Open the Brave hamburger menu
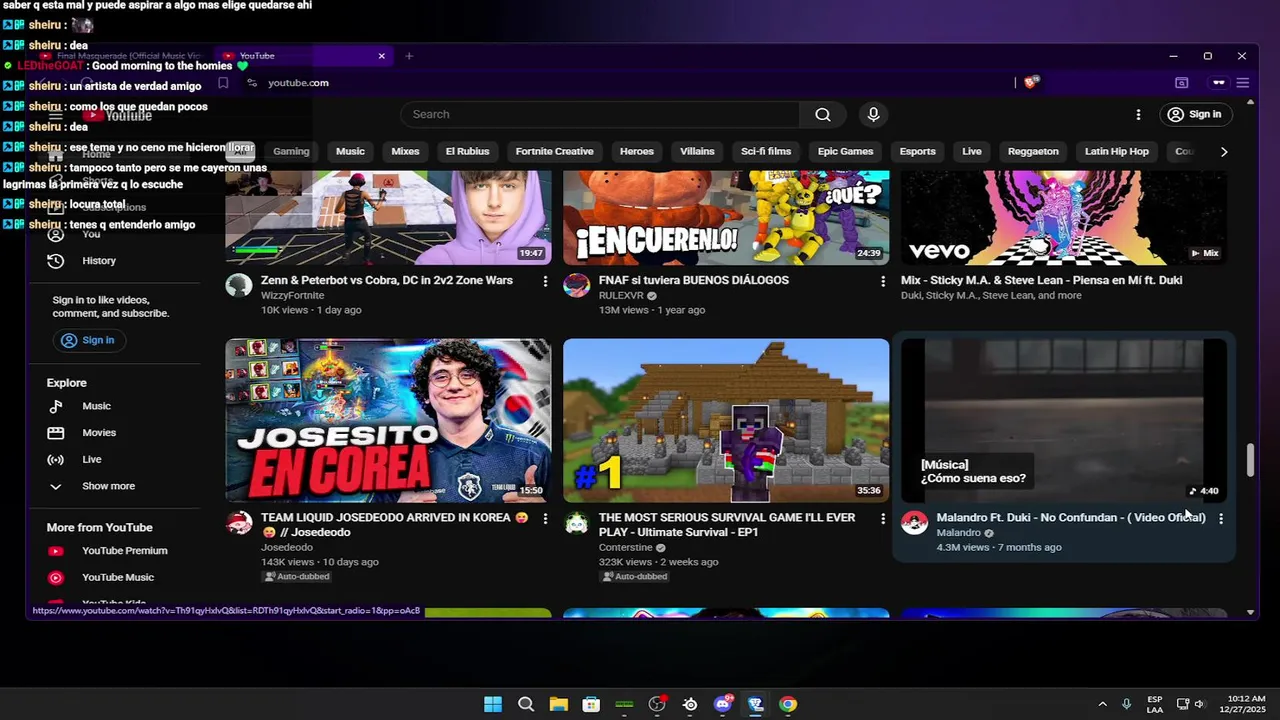This screenshot has width=1280, height=720. (x=1242, y=83)
